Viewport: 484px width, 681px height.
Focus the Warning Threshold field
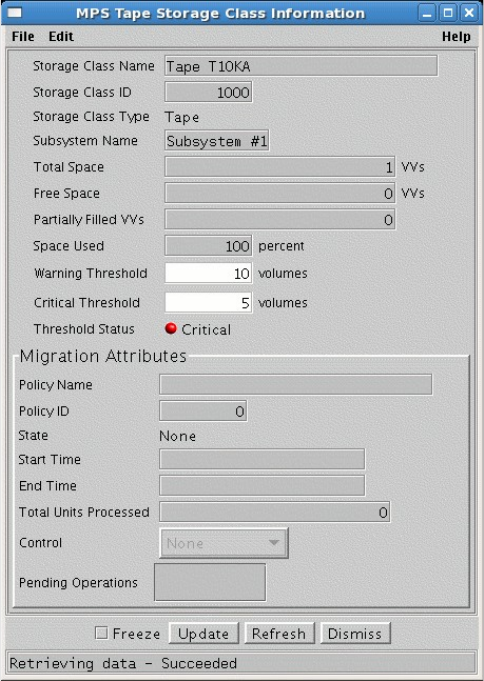(x=208, y=273)
